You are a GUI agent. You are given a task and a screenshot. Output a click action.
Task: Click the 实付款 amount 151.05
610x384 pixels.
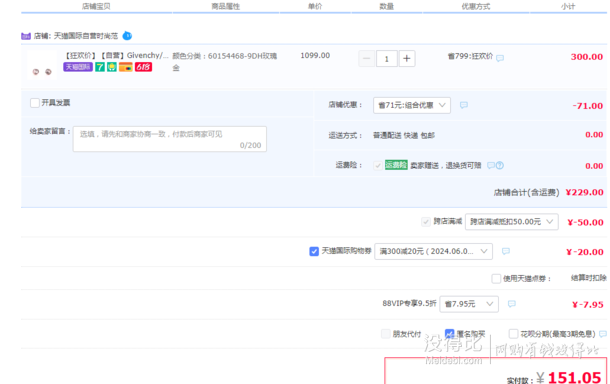point(575,377)
